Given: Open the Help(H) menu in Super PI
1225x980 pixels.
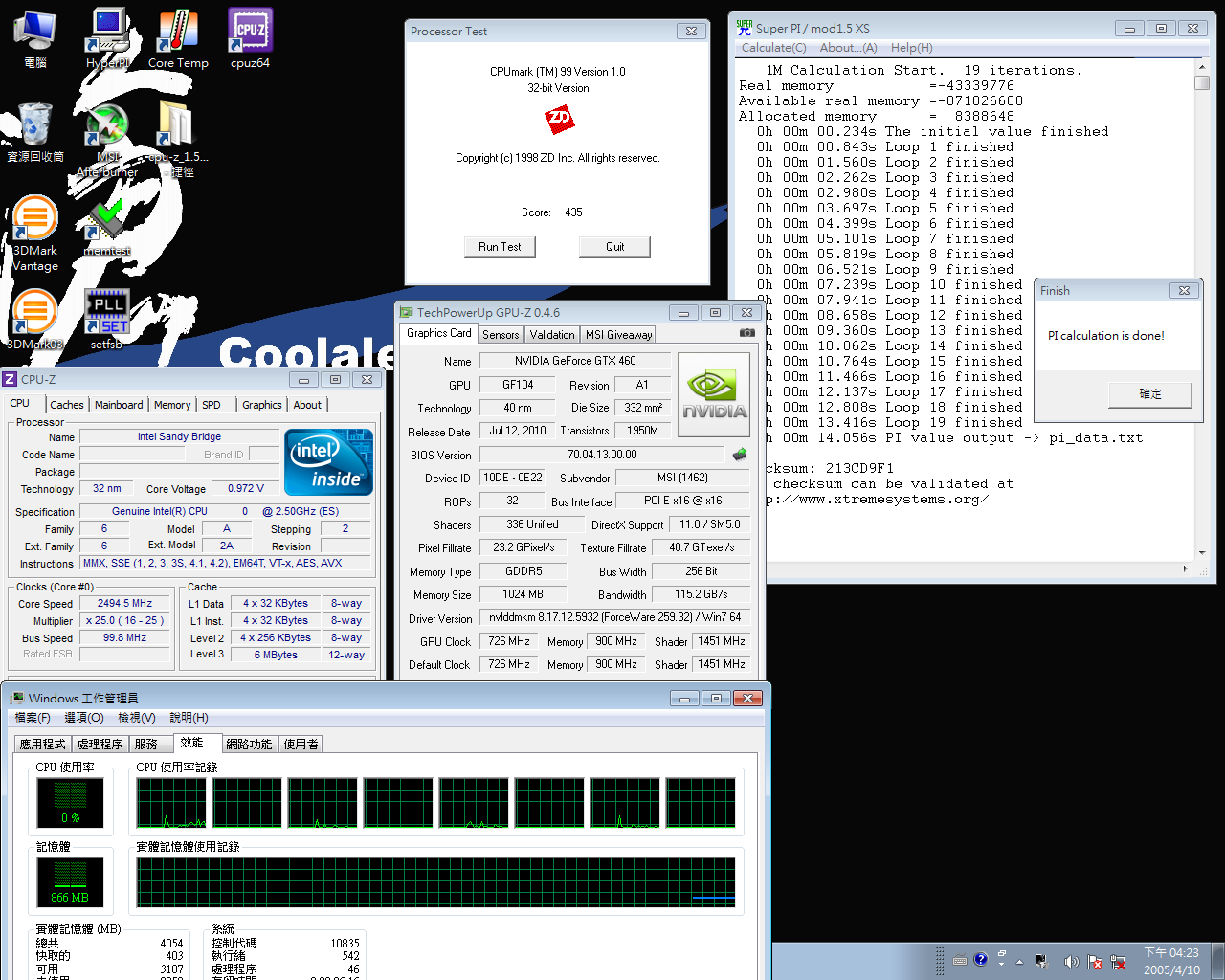Looking at the screenshot, I should tap(911, 48).
